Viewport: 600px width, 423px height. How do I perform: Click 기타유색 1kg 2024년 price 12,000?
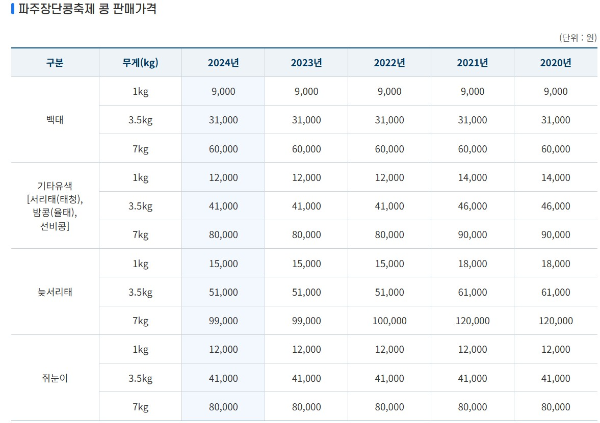[223, 177]
